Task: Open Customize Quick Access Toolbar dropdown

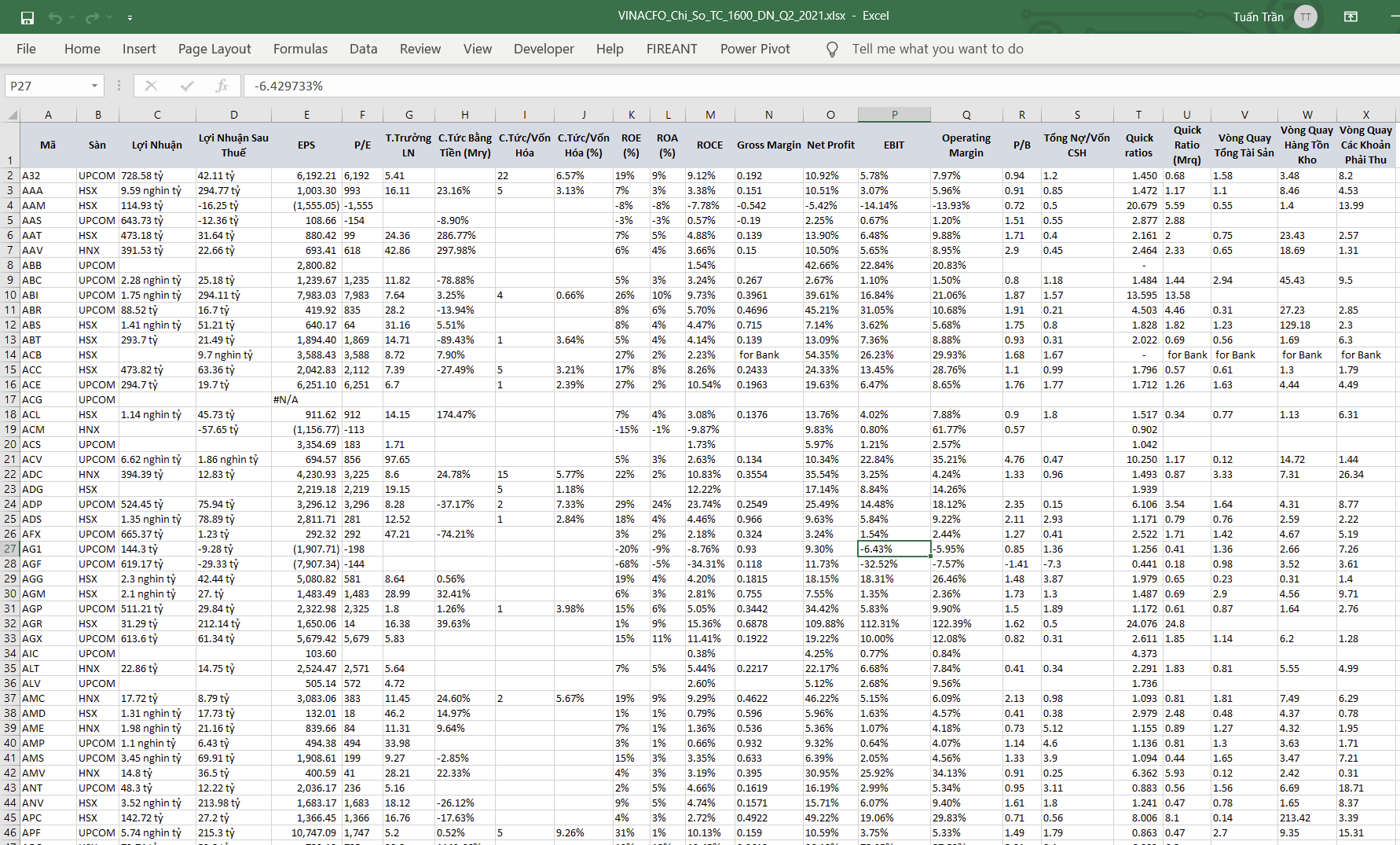Action: 130,17
